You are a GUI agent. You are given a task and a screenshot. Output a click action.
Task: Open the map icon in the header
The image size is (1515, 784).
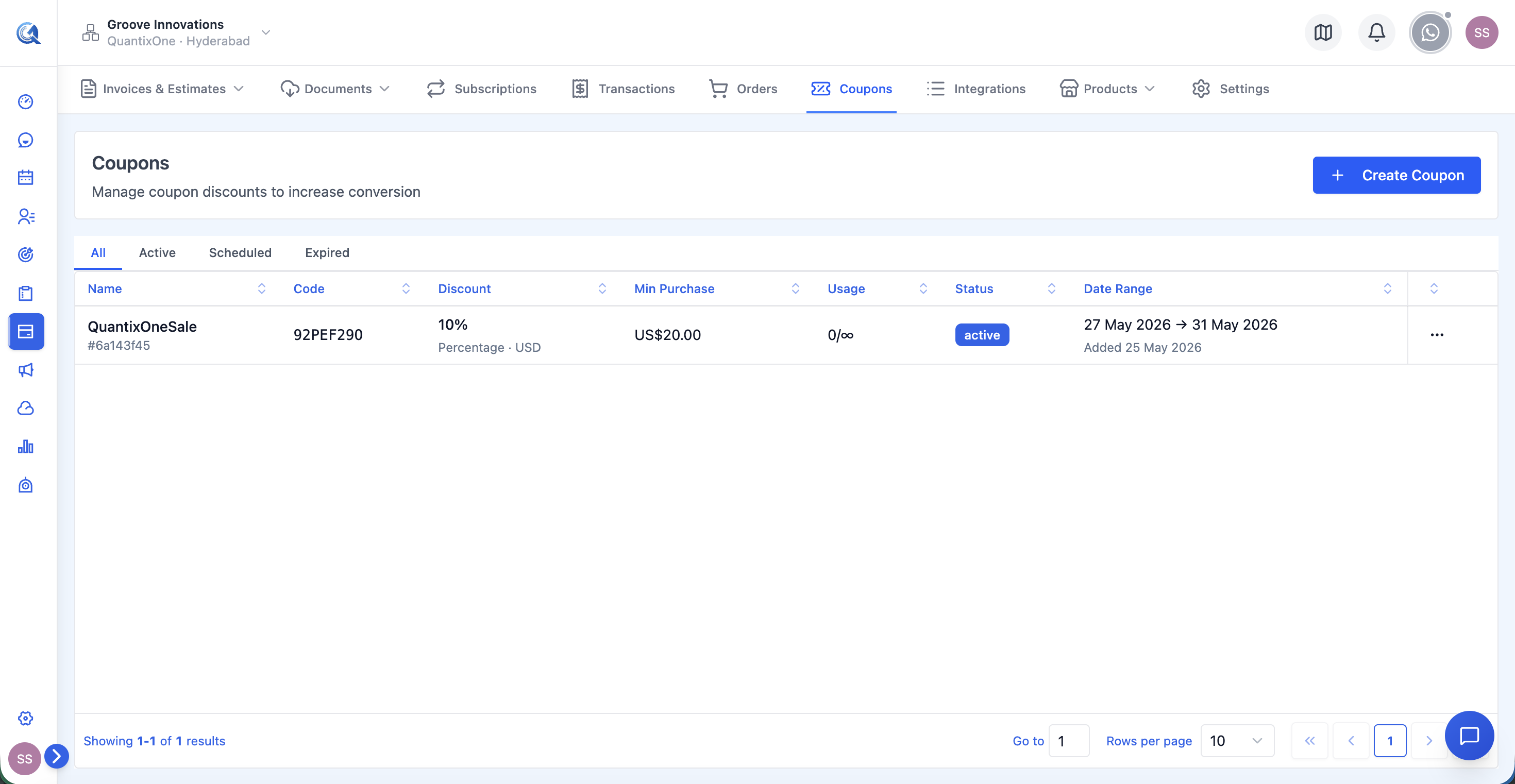point(1323,32)
